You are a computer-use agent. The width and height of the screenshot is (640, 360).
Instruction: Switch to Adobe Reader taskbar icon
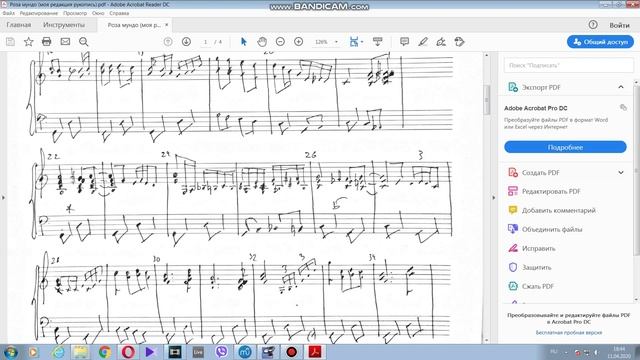(x=315, y=351)
